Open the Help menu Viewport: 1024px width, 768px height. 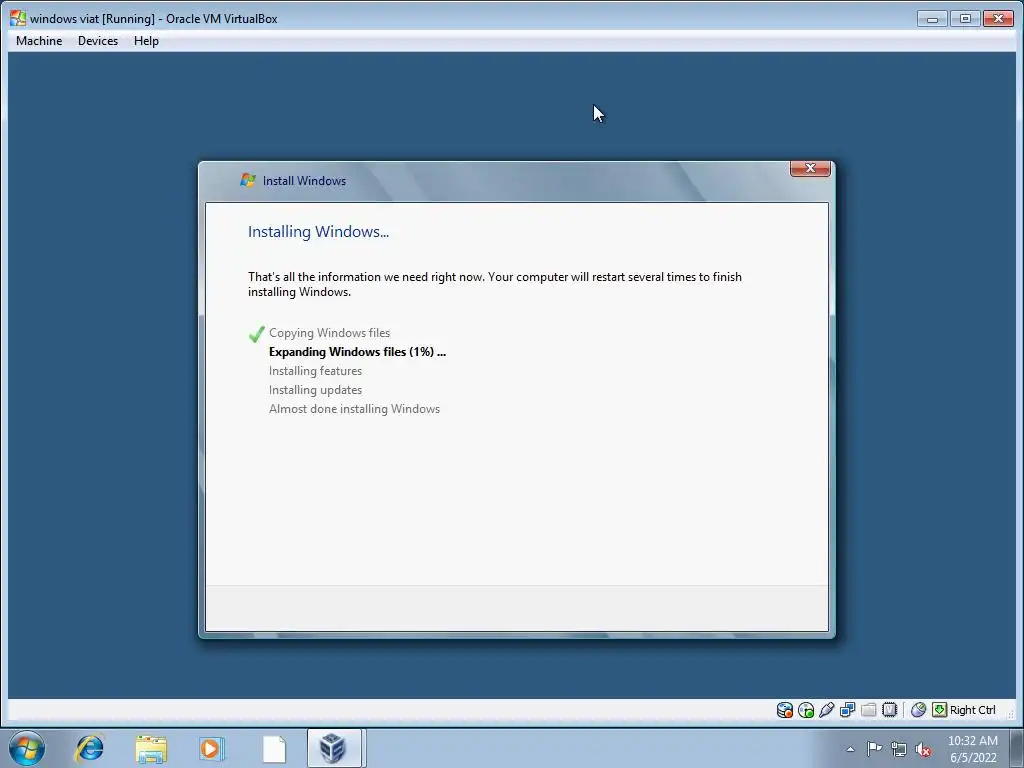[146, 40]
